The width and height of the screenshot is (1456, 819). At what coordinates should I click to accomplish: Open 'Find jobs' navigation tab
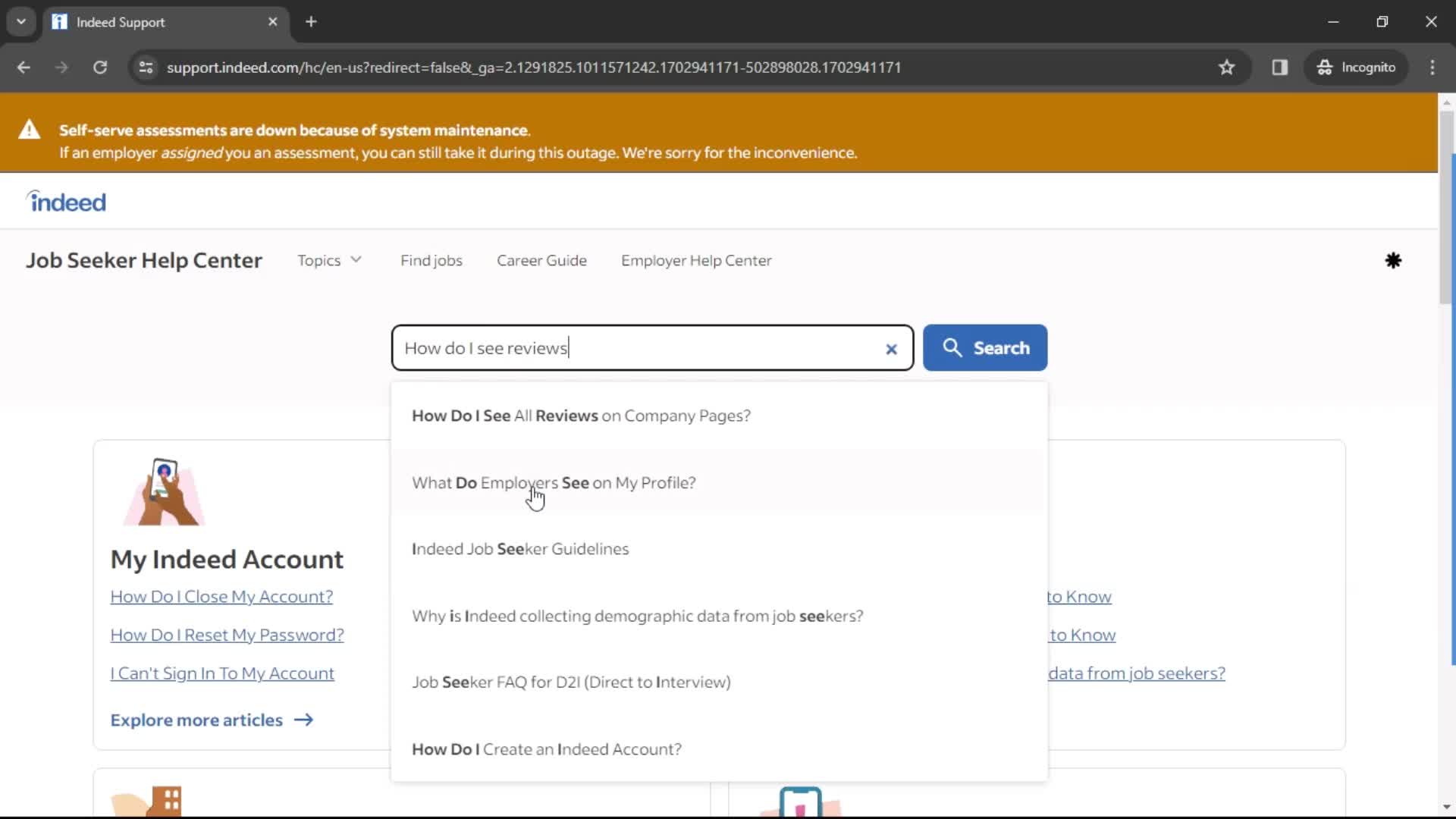coord(432,259)
